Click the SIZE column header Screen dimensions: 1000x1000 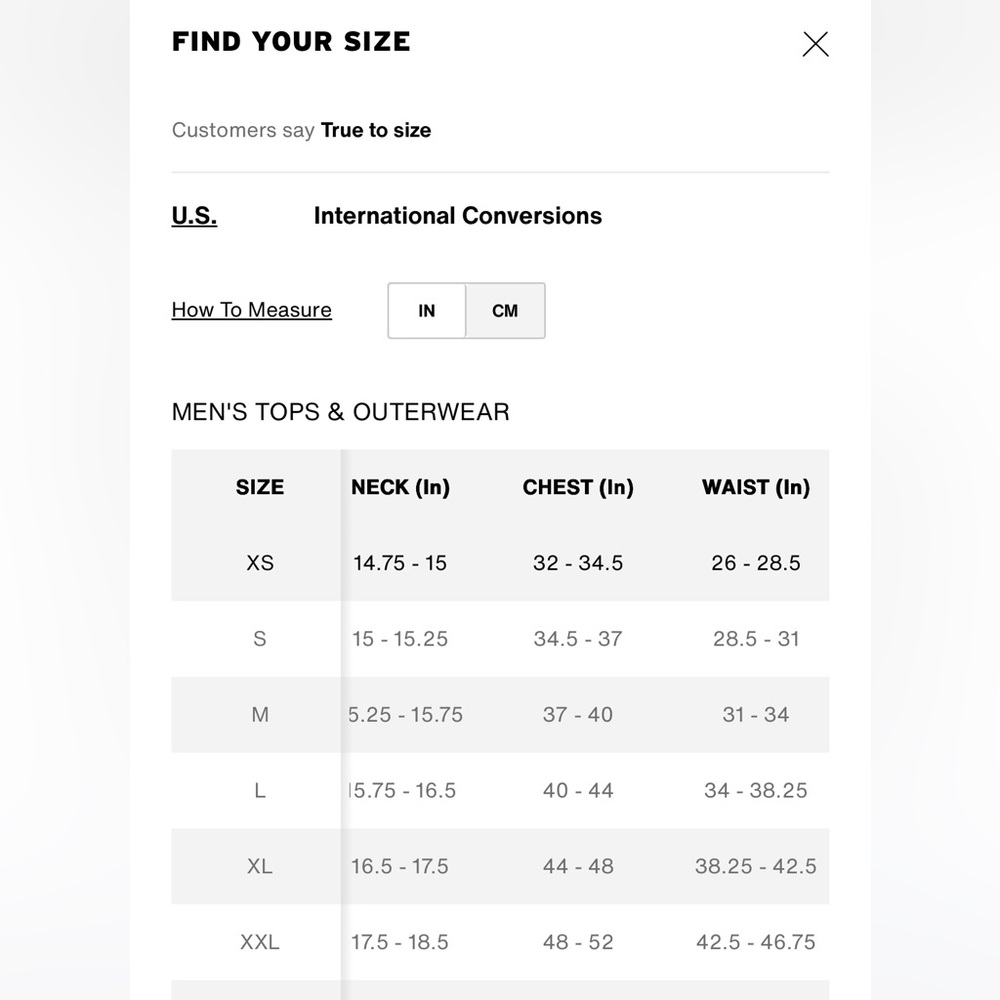click(260, 488)
